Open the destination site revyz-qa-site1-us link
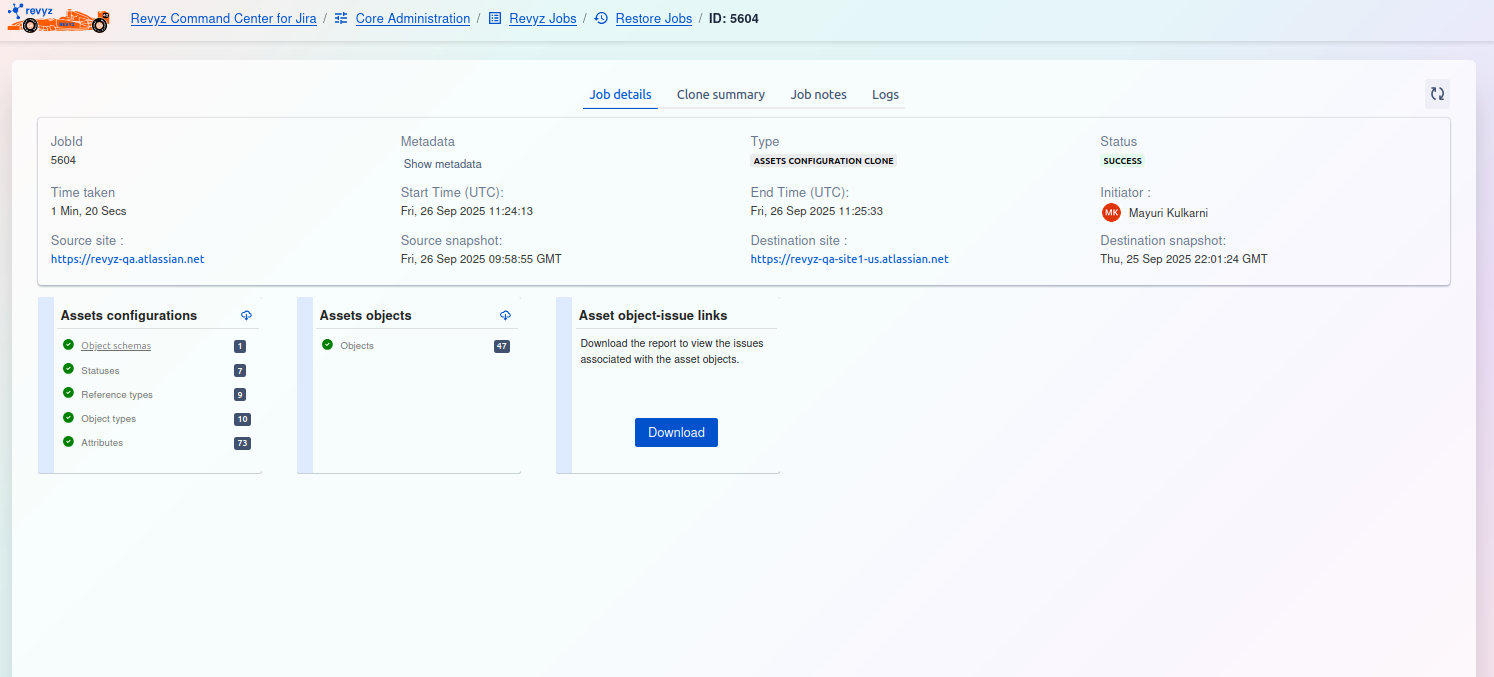 (849, 259)
